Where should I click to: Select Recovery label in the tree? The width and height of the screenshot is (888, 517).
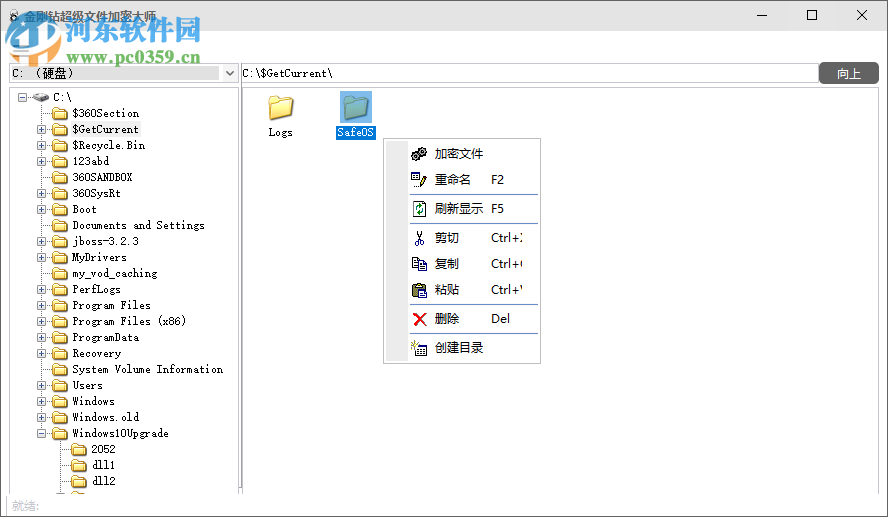pos(96,353)
